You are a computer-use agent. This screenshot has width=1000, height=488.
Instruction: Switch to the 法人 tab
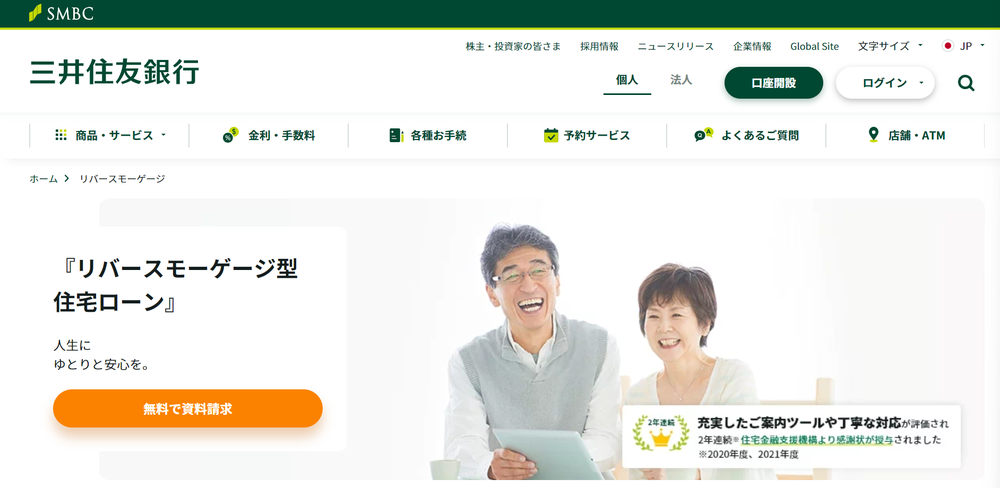tap(681, 80)
